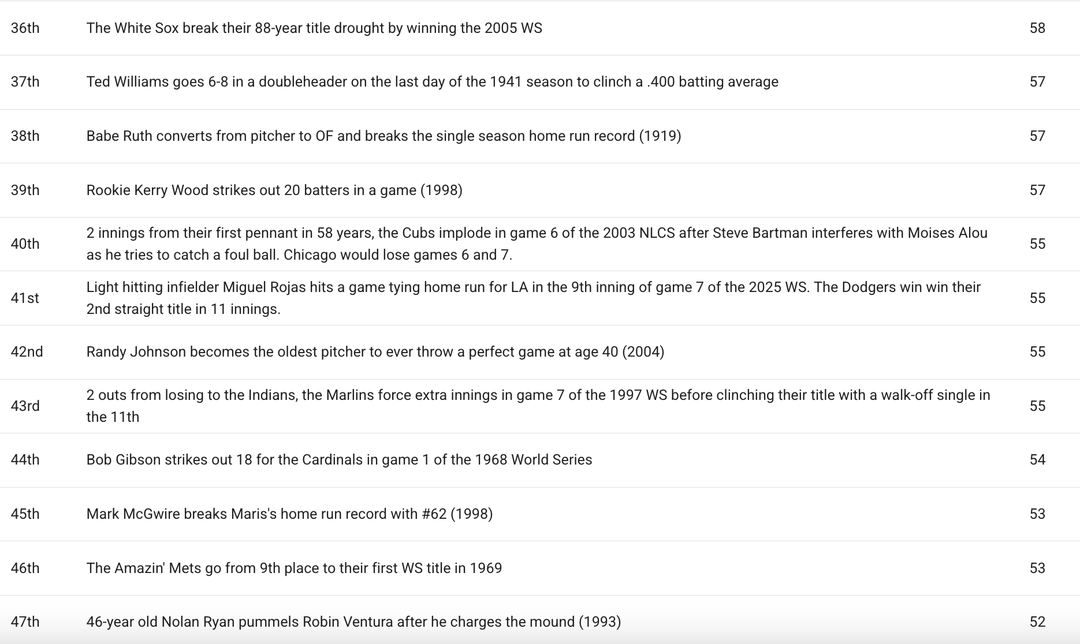Select the Mark McGwire #62 home run entry
The width and height of the screenshot is (1080, 644).
[289, 514]
